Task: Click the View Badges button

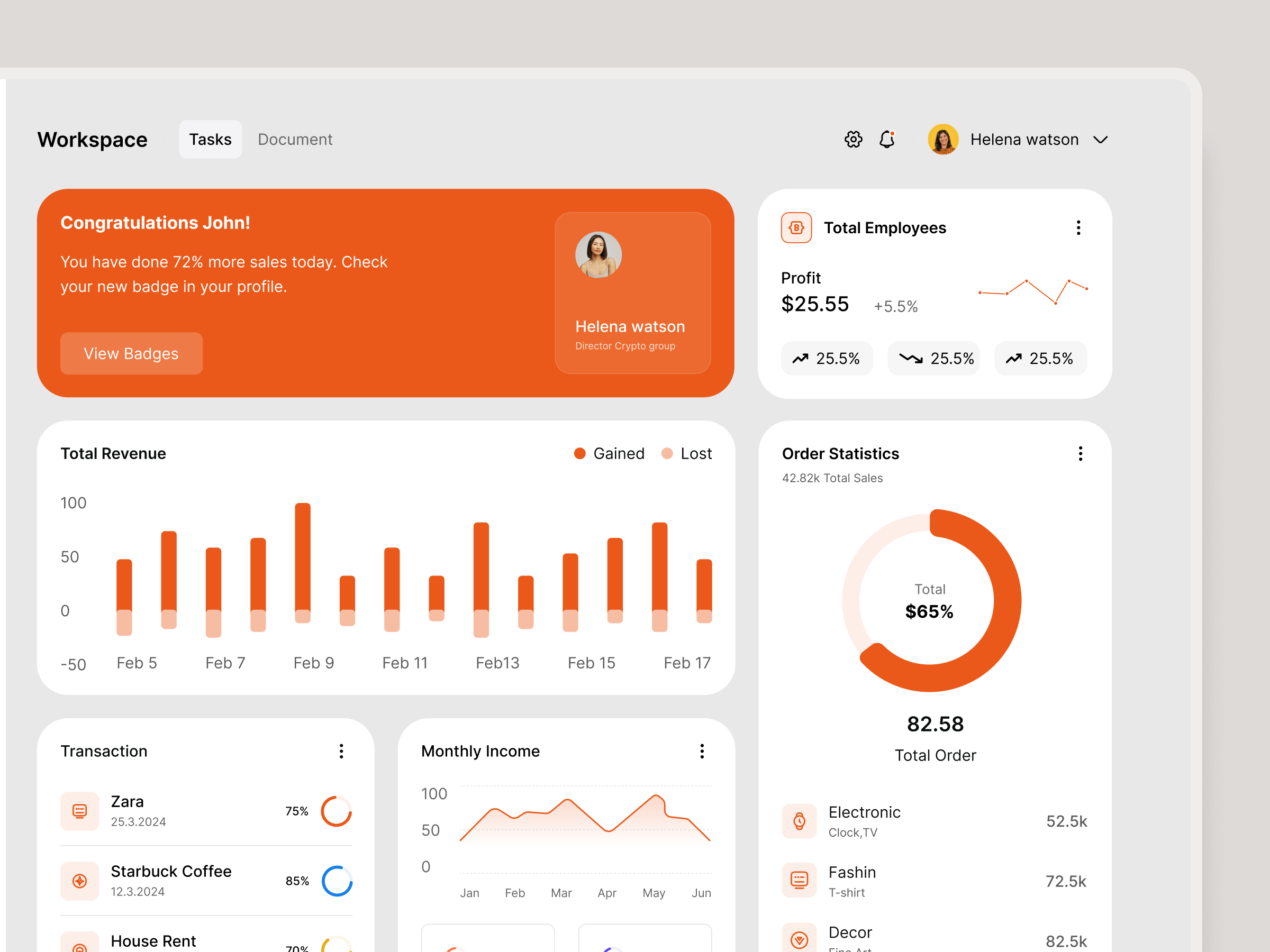Action: point(131,353)
